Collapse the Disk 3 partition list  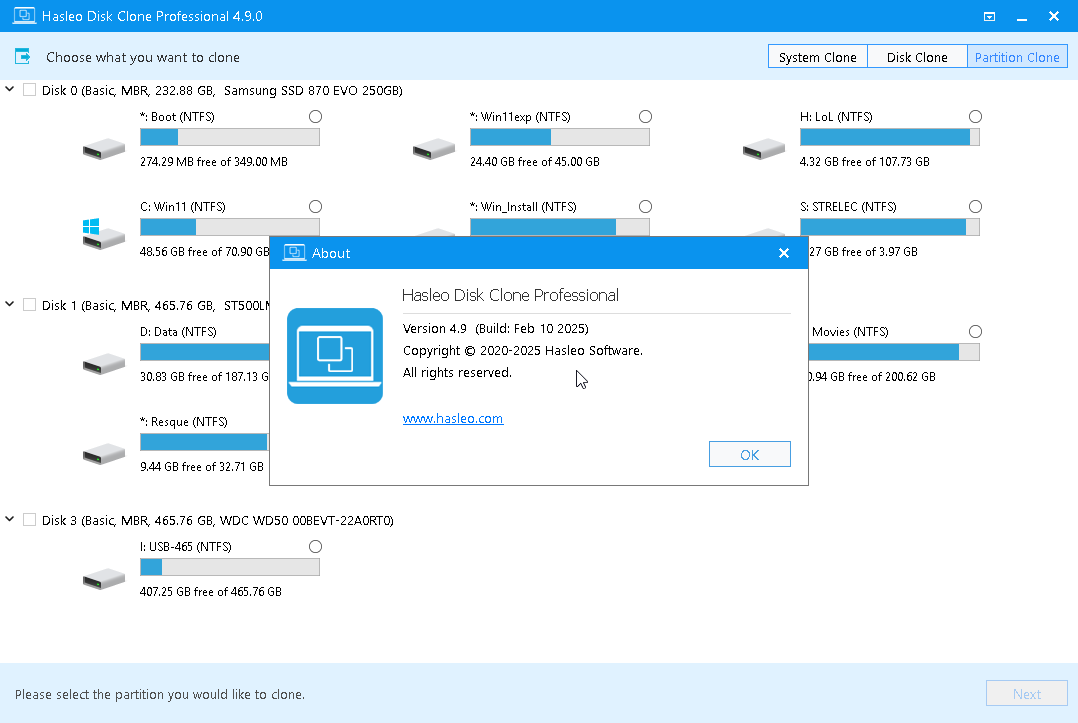[x=10, y=520]
